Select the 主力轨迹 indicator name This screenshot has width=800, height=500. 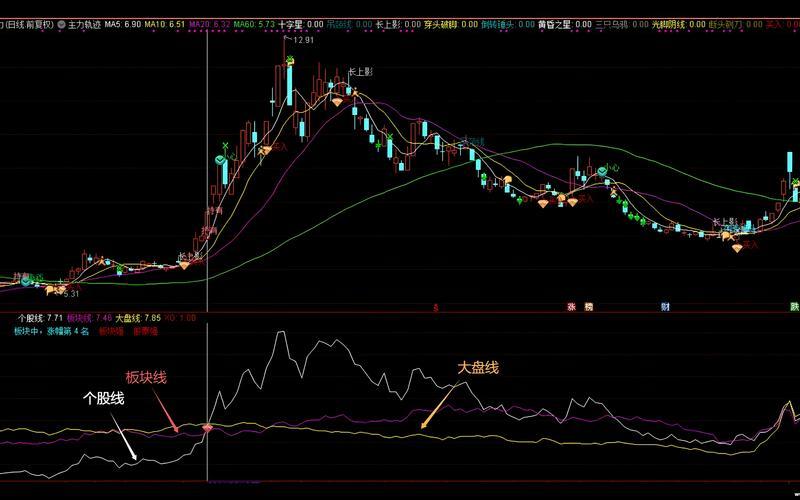[87, 23]
